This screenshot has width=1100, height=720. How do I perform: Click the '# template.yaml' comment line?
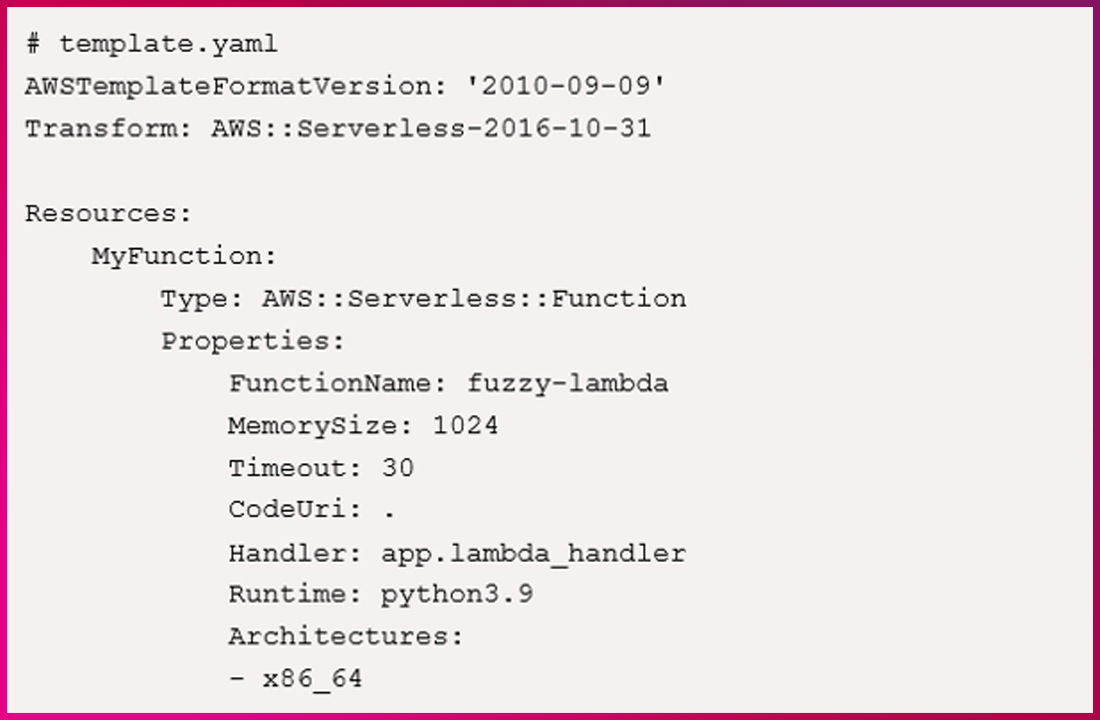(x=151, y=44)
